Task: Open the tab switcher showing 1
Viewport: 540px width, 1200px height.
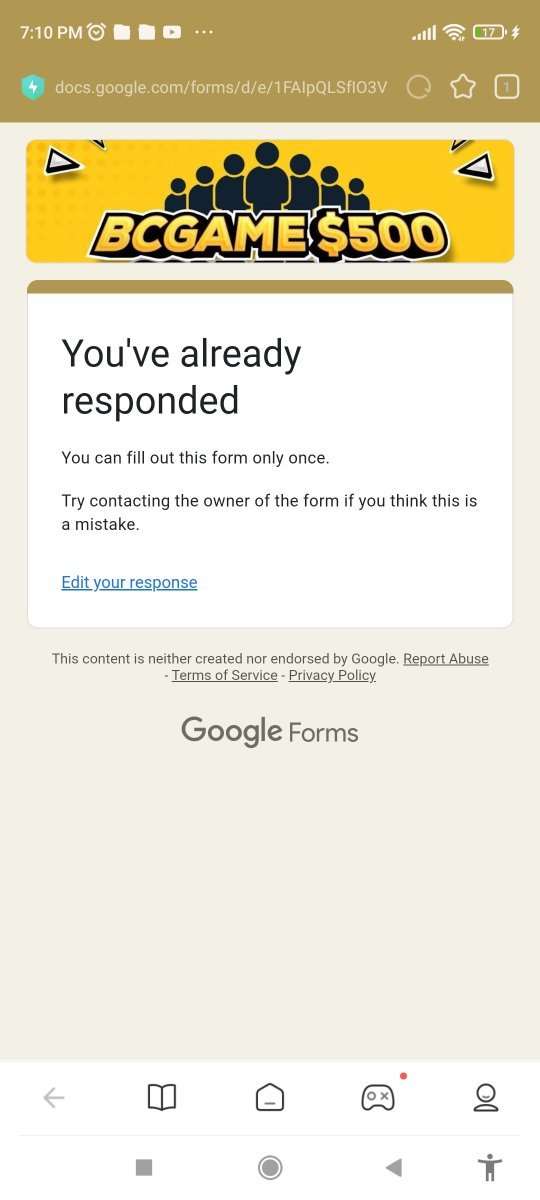Action: (507, 88)
